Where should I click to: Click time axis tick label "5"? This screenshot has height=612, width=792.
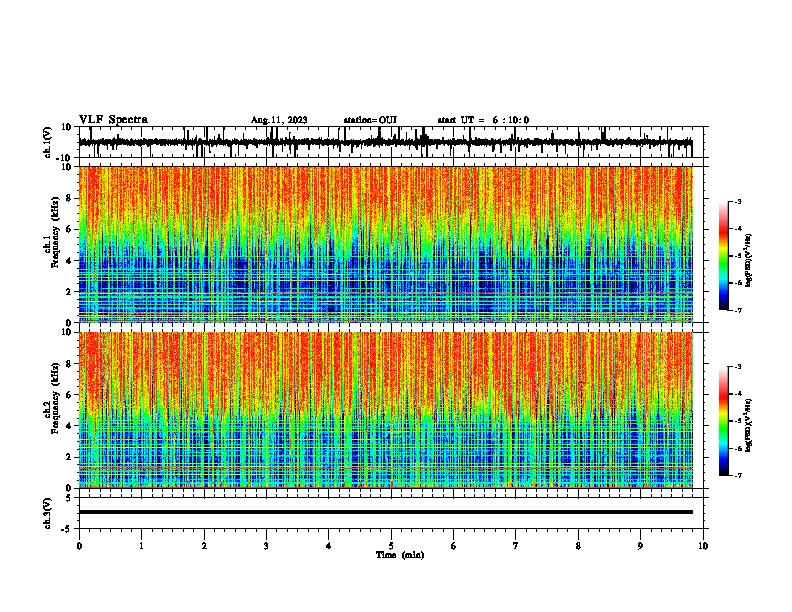pyautogui.click(x=391, y=546)
